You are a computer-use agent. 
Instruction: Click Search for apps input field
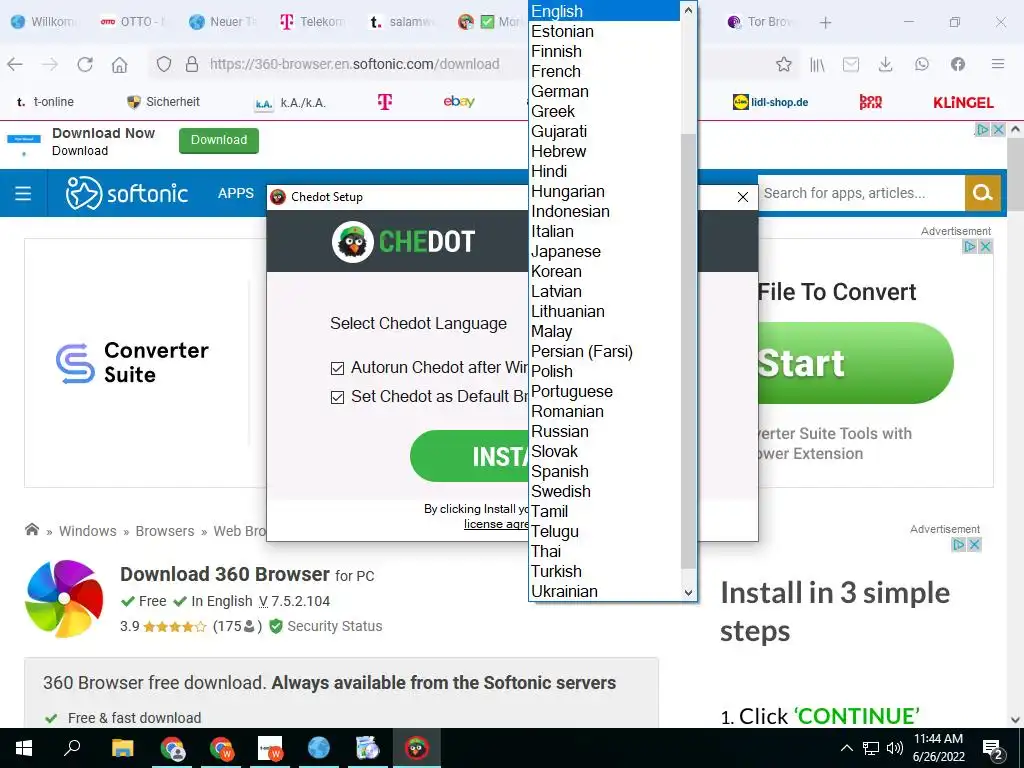862,193
